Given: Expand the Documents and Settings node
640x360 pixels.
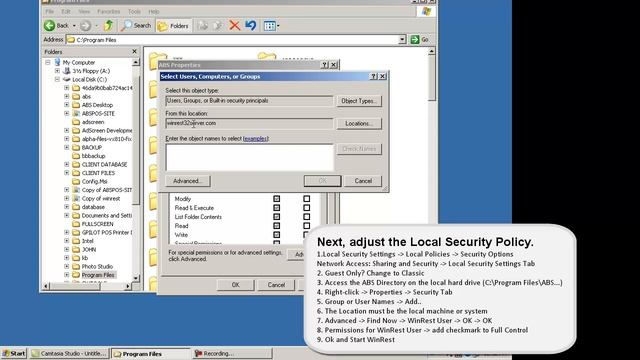Looking at the screenshot, I should (67, 216).
